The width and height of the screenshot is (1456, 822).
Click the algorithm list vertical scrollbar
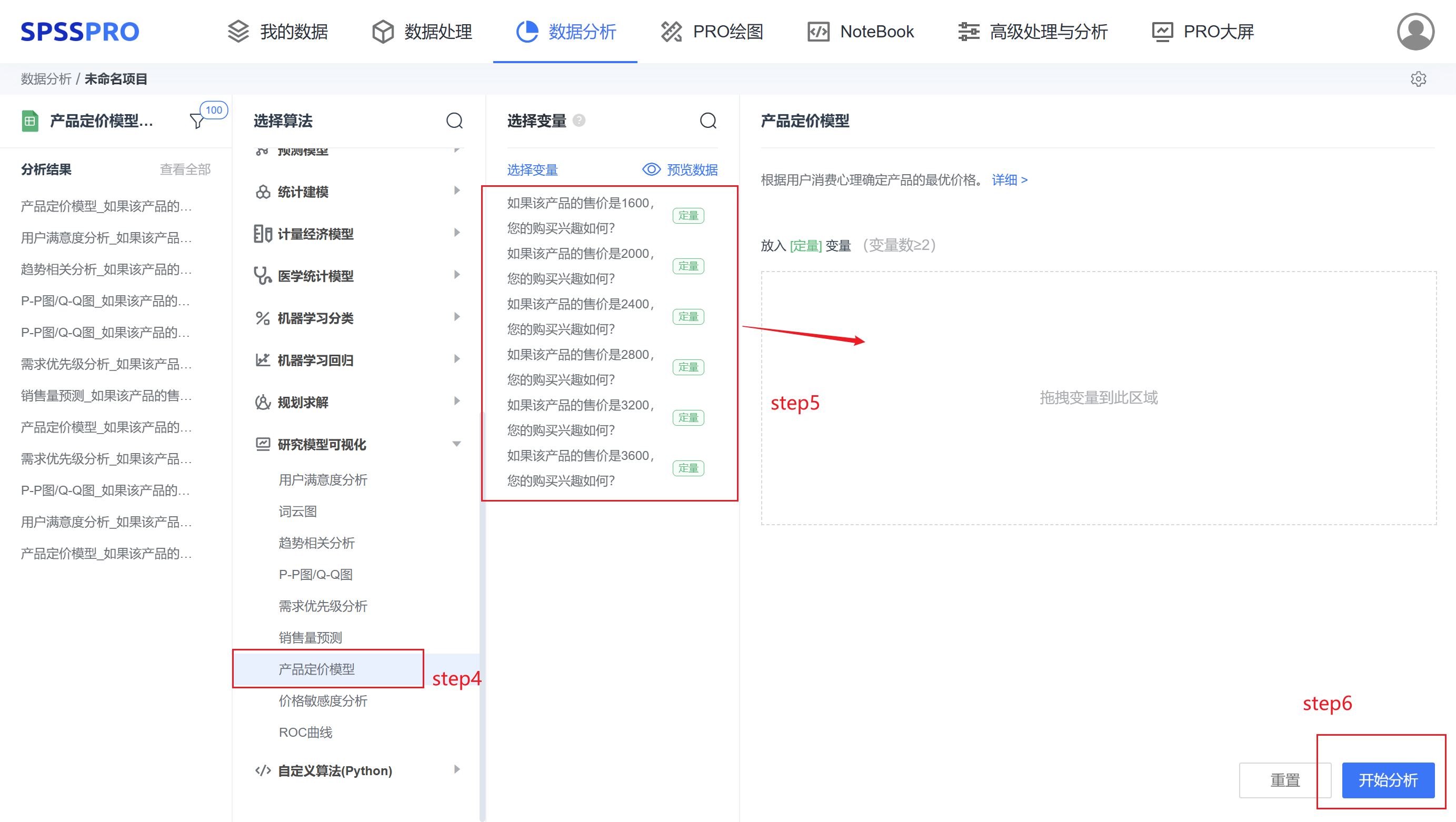point(482,616)
